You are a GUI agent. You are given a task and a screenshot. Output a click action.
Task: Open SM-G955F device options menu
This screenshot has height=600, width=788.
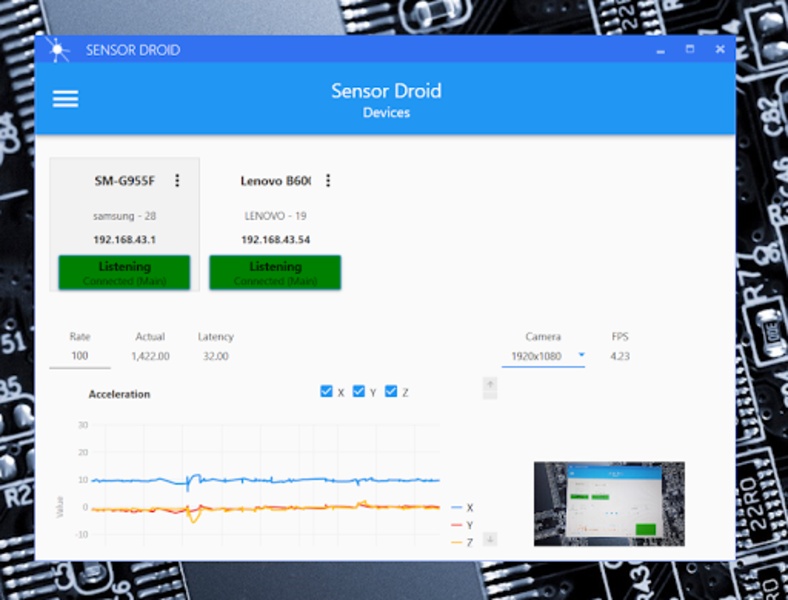(x=177, y=180)
